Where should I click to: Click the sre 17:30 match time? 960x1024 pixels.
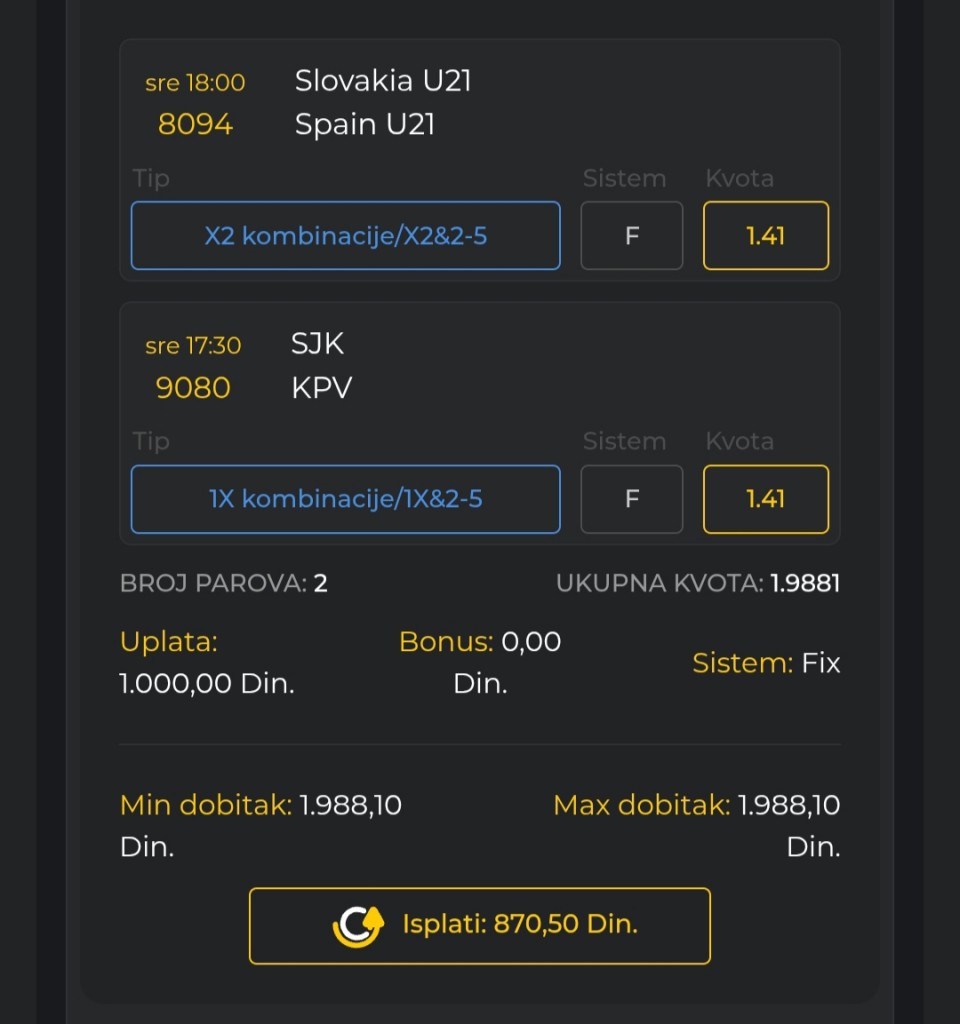point(193,345)
